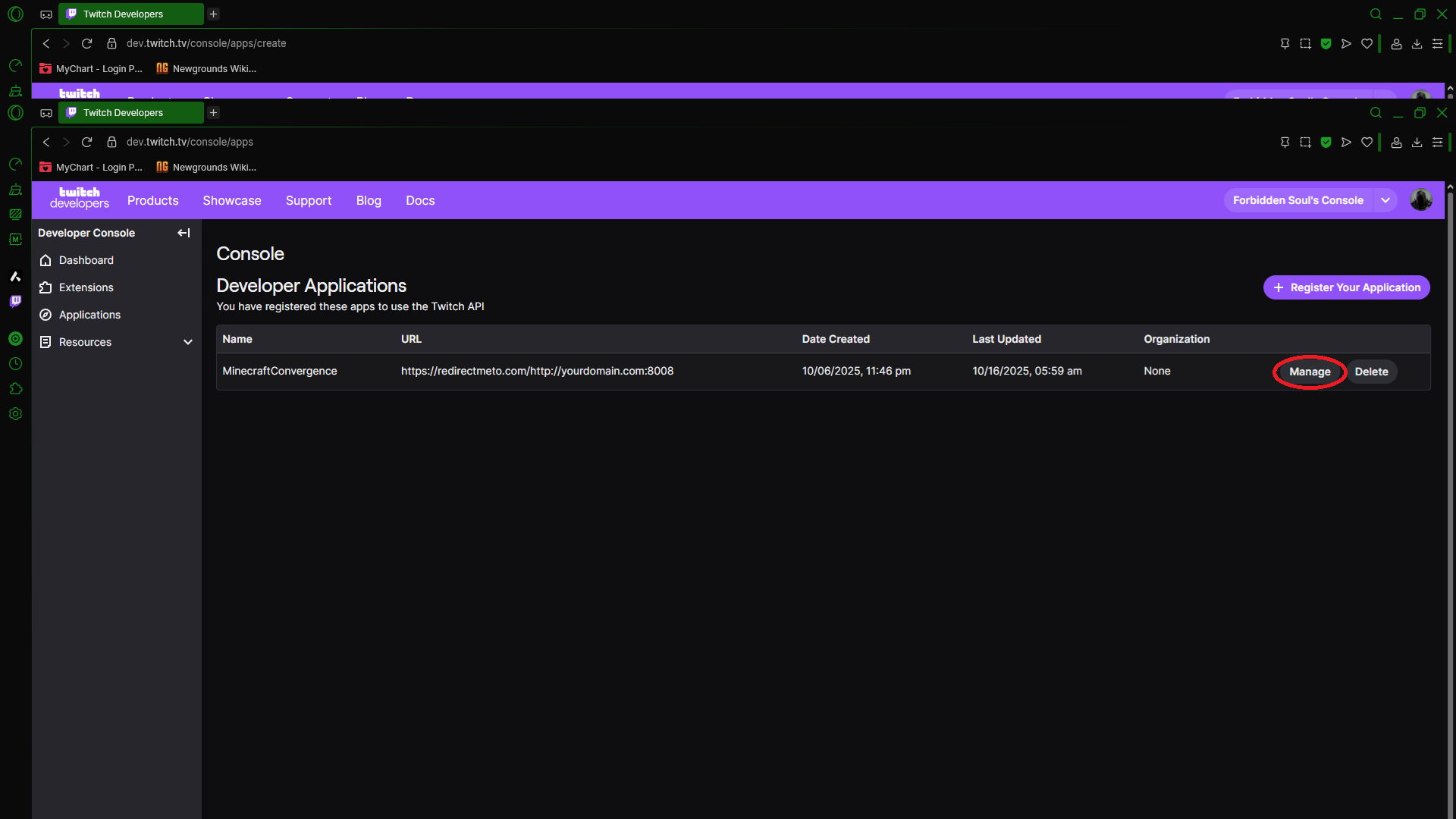Screen dimensions: 1456x819
Task: Open Dashboard from sidebar
Action: (x=86, y=260)
